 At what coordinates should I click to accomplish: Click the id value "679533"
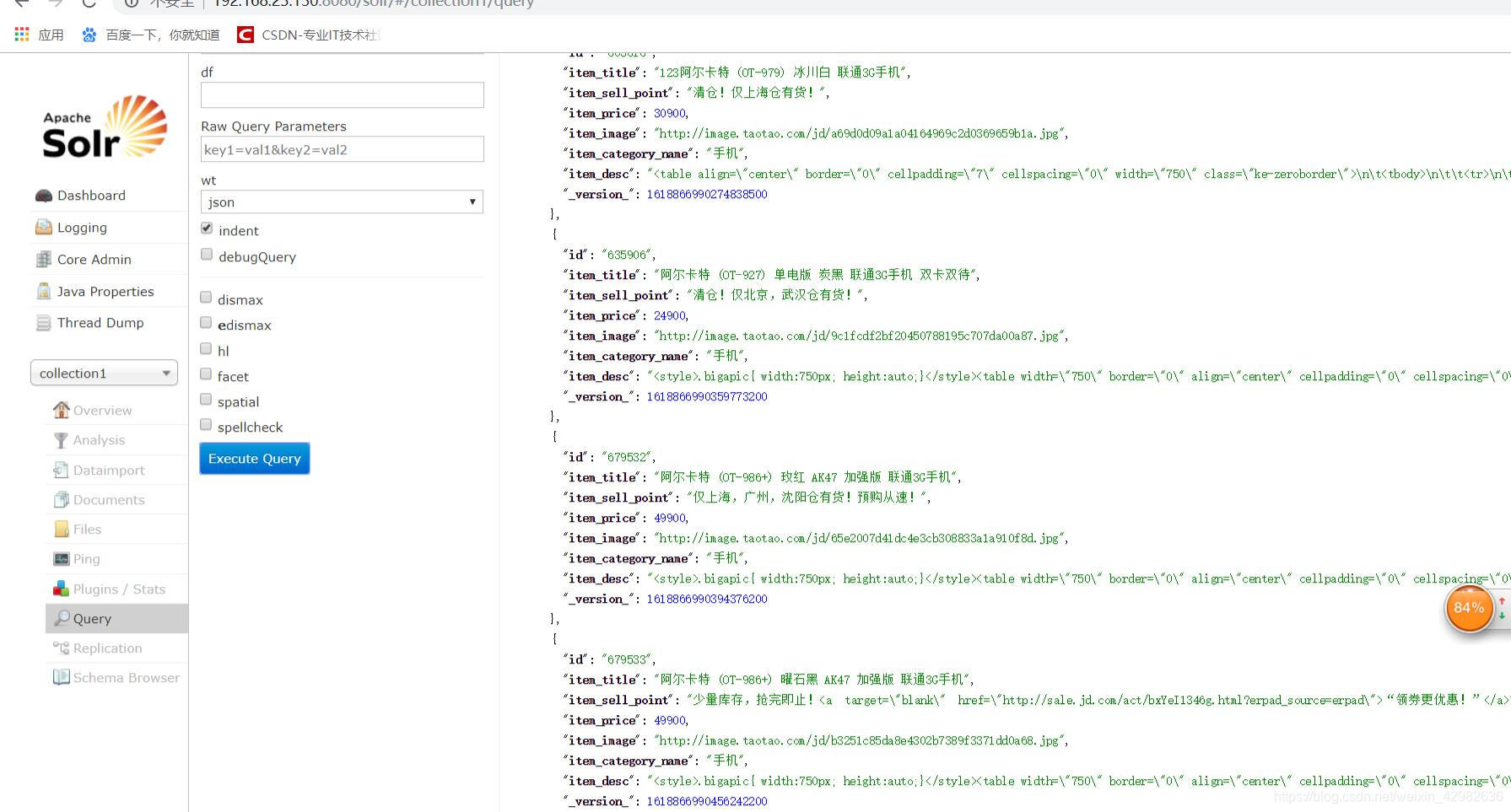pyautogui.click(x=629, y=659)
